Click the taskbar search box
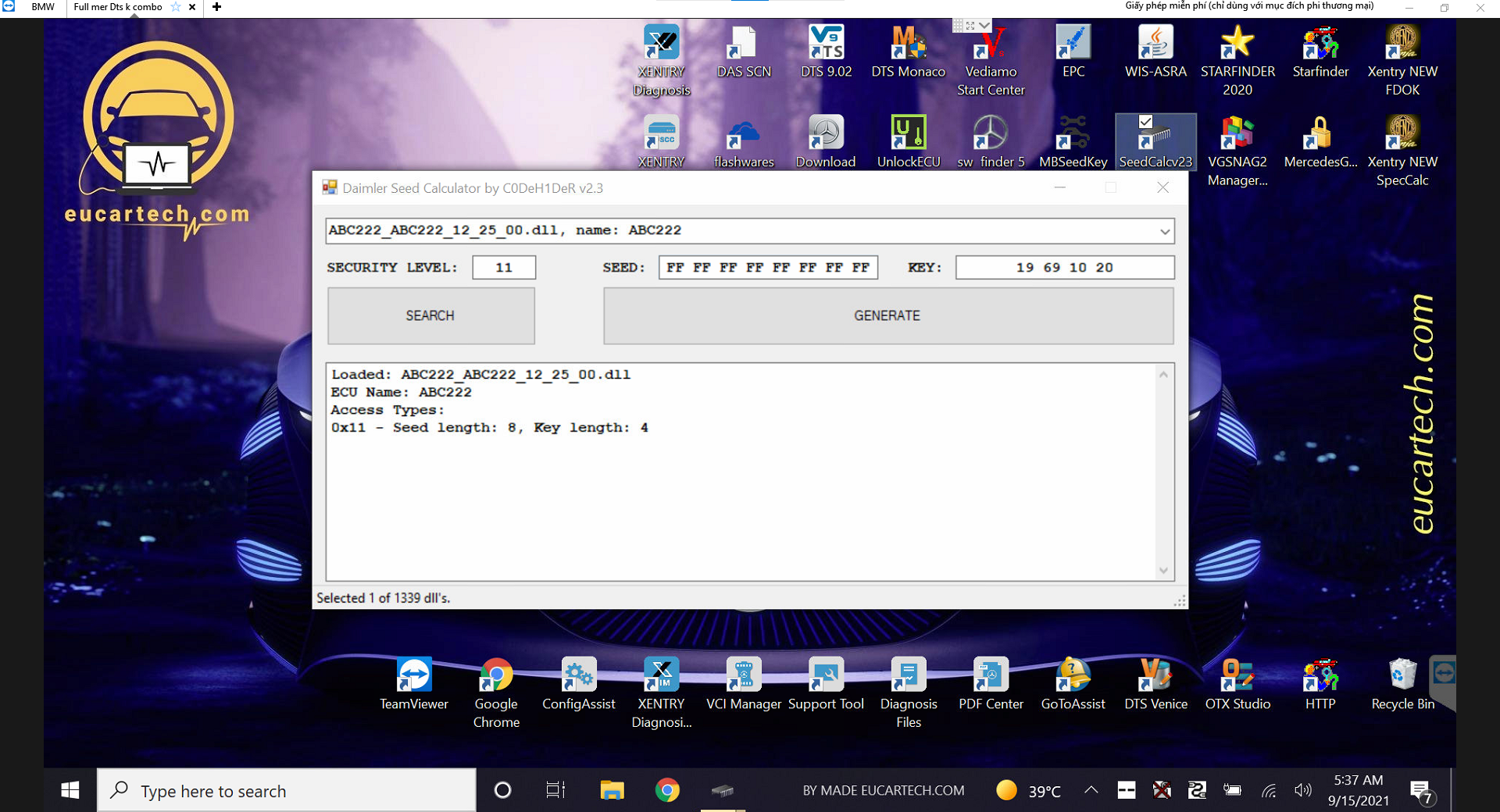1500x812 pixels. (x=287, y=790)
